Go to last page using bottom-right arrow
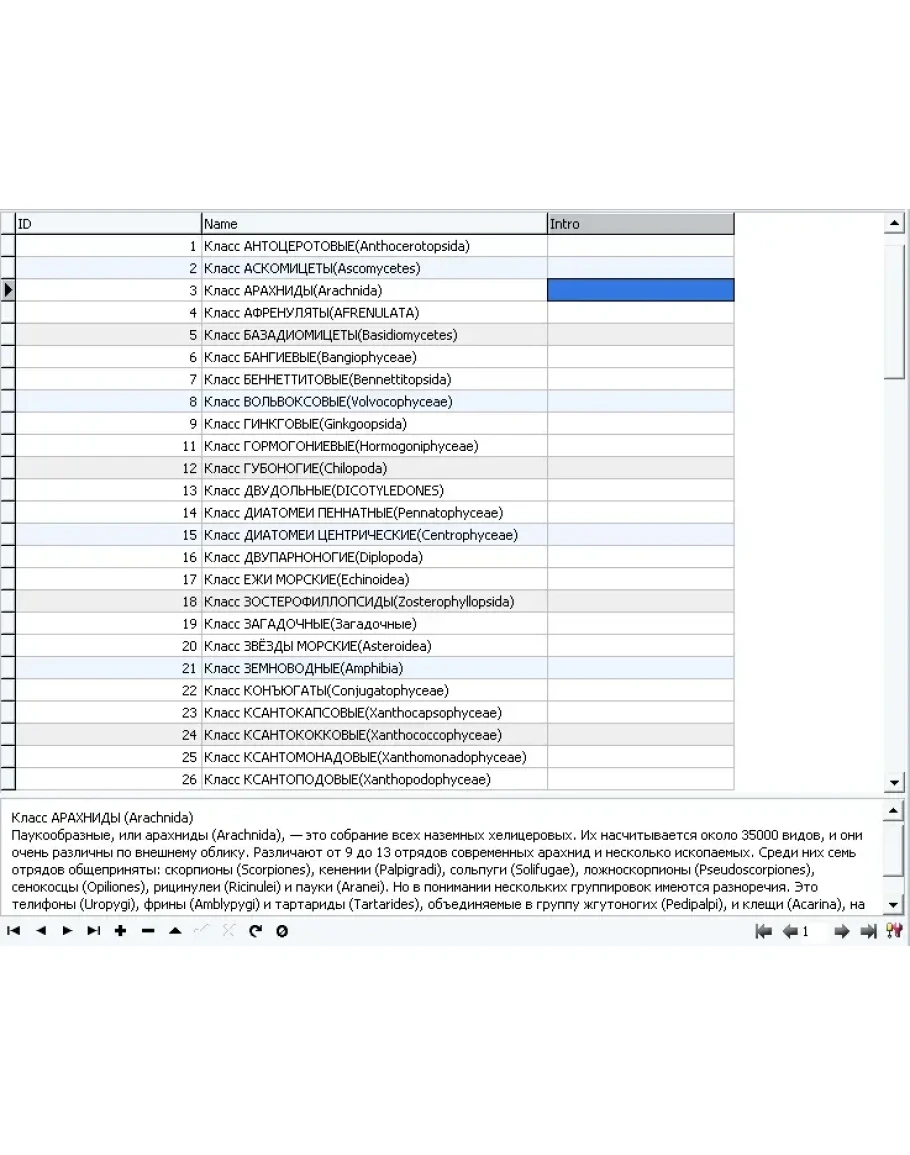The height and width of the screenshot is (1155, 910). 868,931
